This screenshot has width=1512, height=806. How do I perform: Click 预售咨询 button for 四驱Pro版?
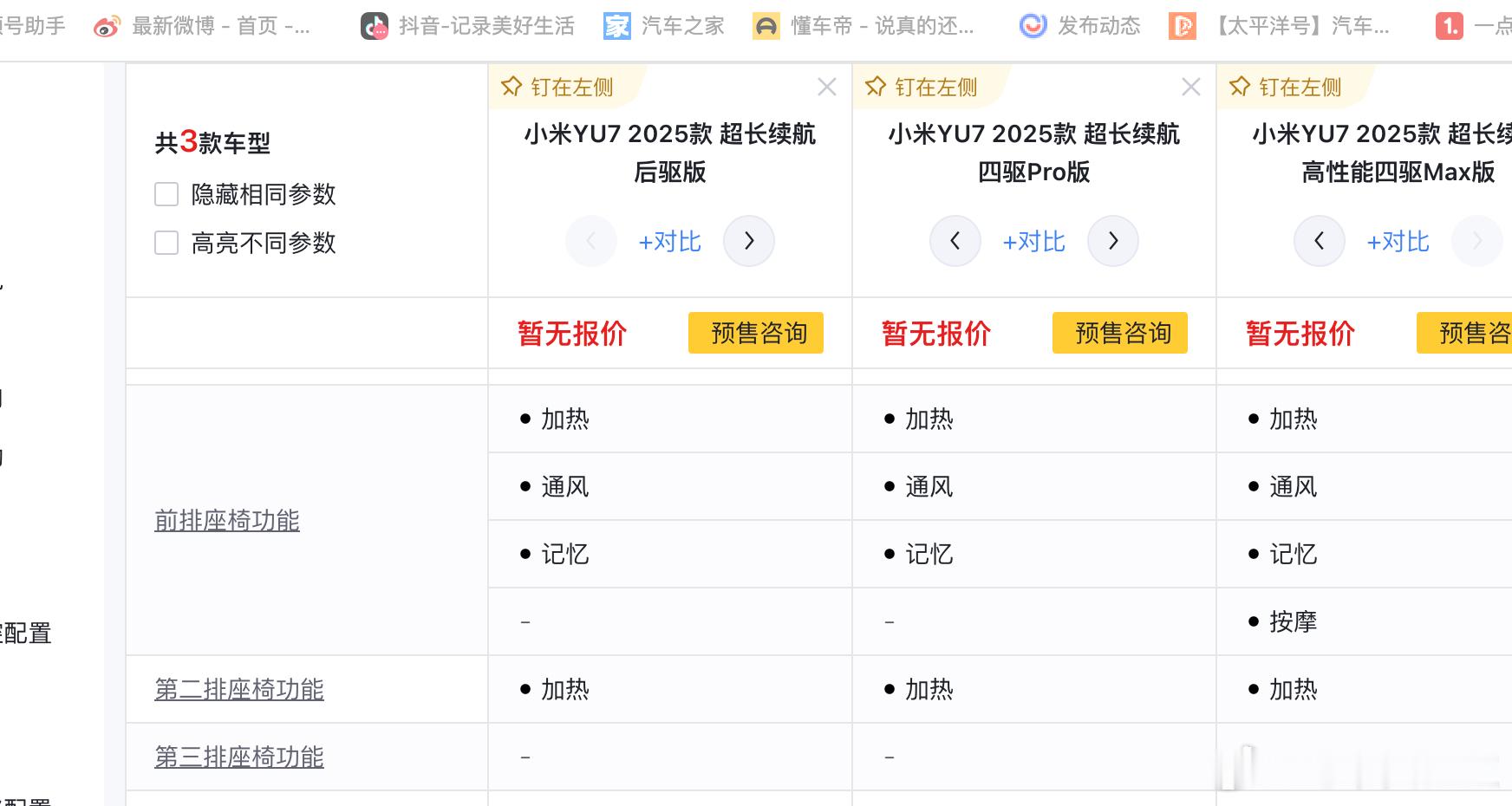click(x=1120, y=333)
